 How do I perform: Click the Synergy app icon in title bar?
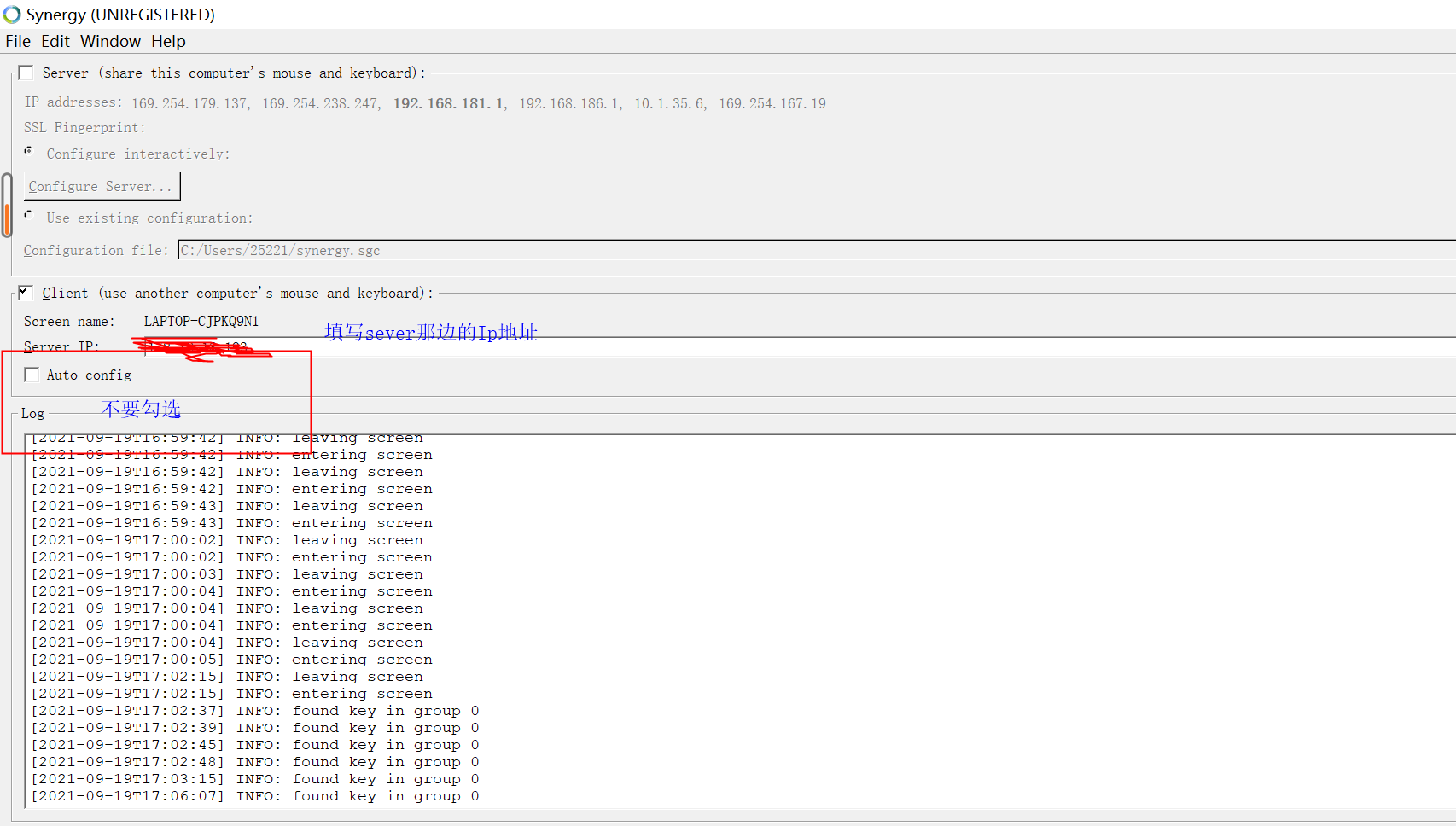pyautogui.click(x=12, y=15)
